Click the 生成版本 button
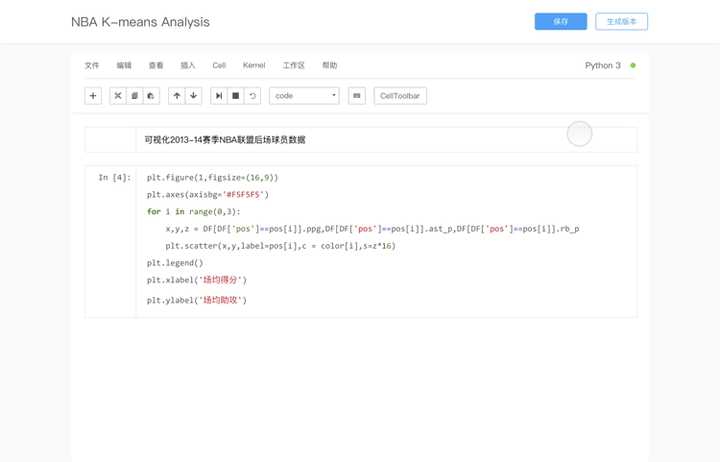Image resolution: width=720 pixels, height=462 pixels. pos(622,21)
